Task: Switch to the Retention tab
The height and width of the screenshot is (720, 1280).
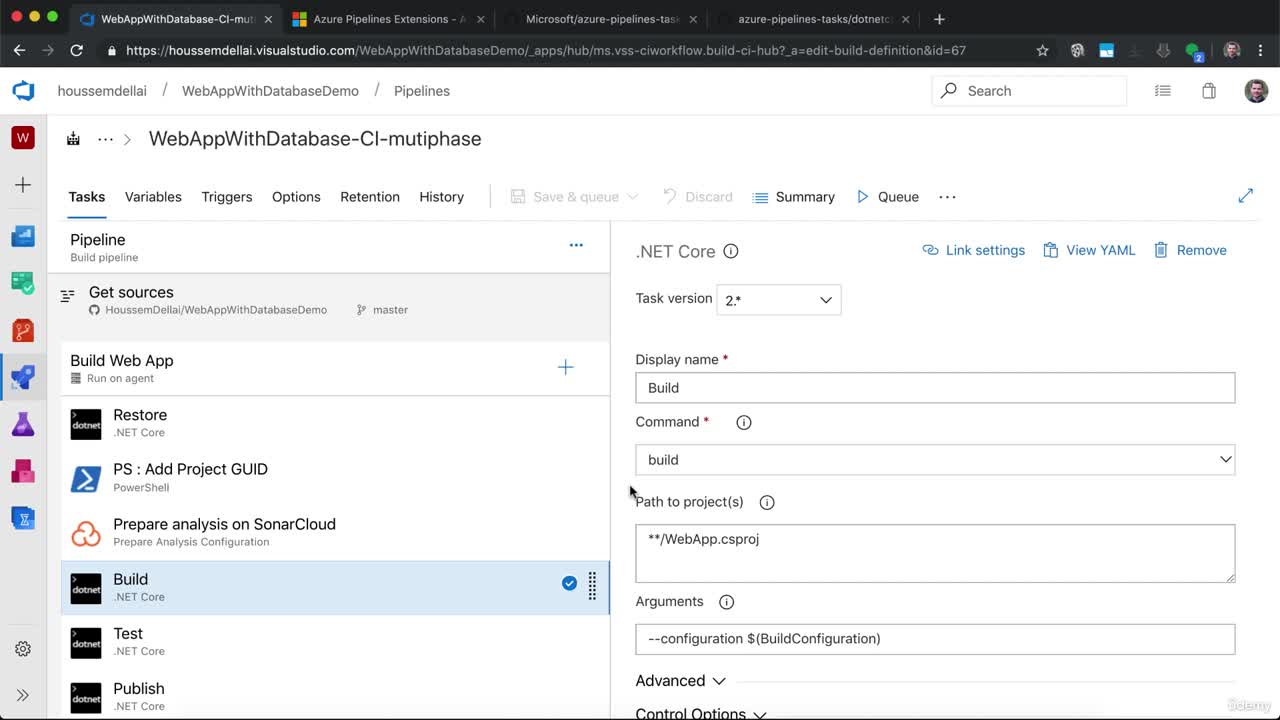Action: [370, 197]
